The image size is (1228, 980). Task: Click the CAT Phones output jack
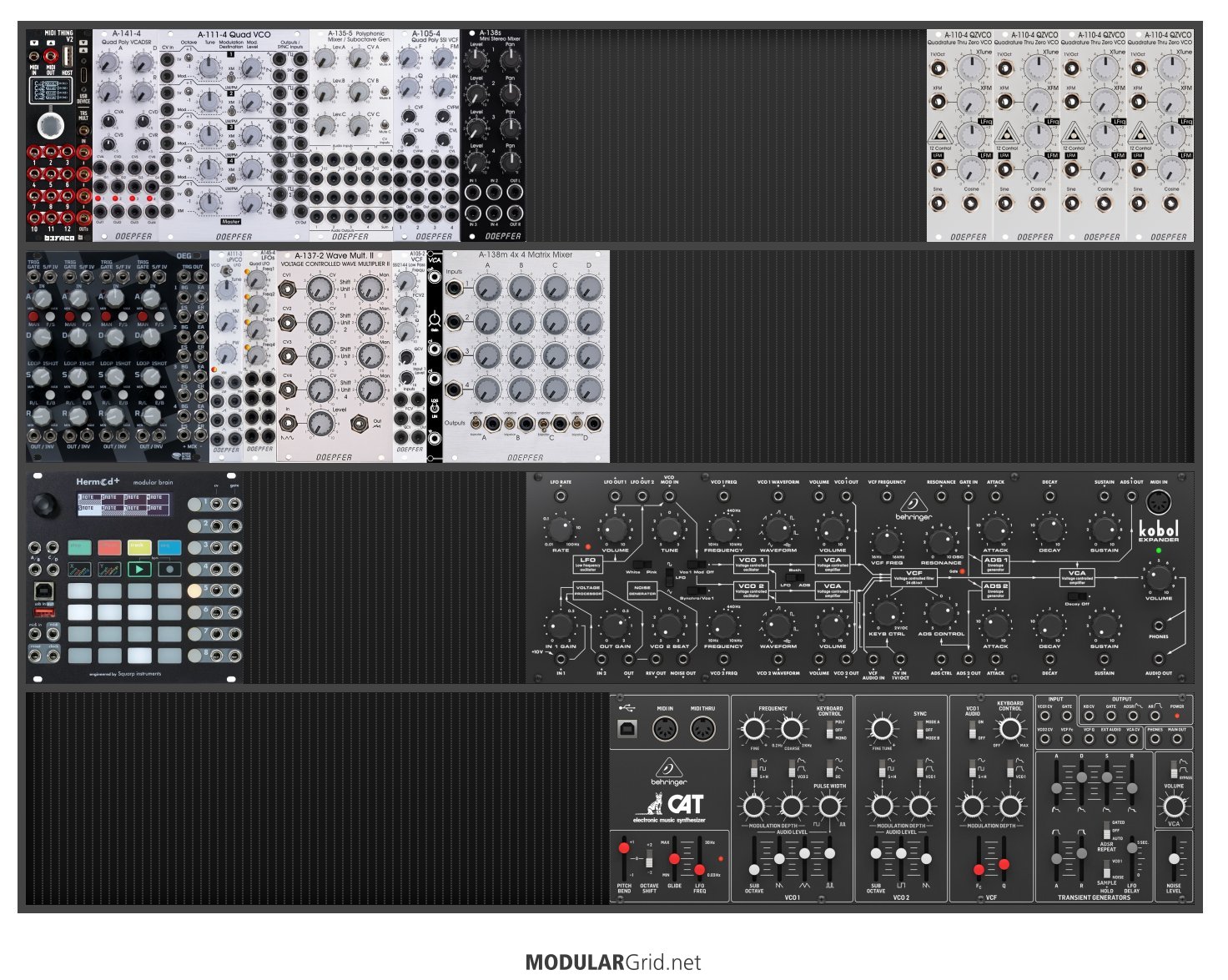point(1155,739)
